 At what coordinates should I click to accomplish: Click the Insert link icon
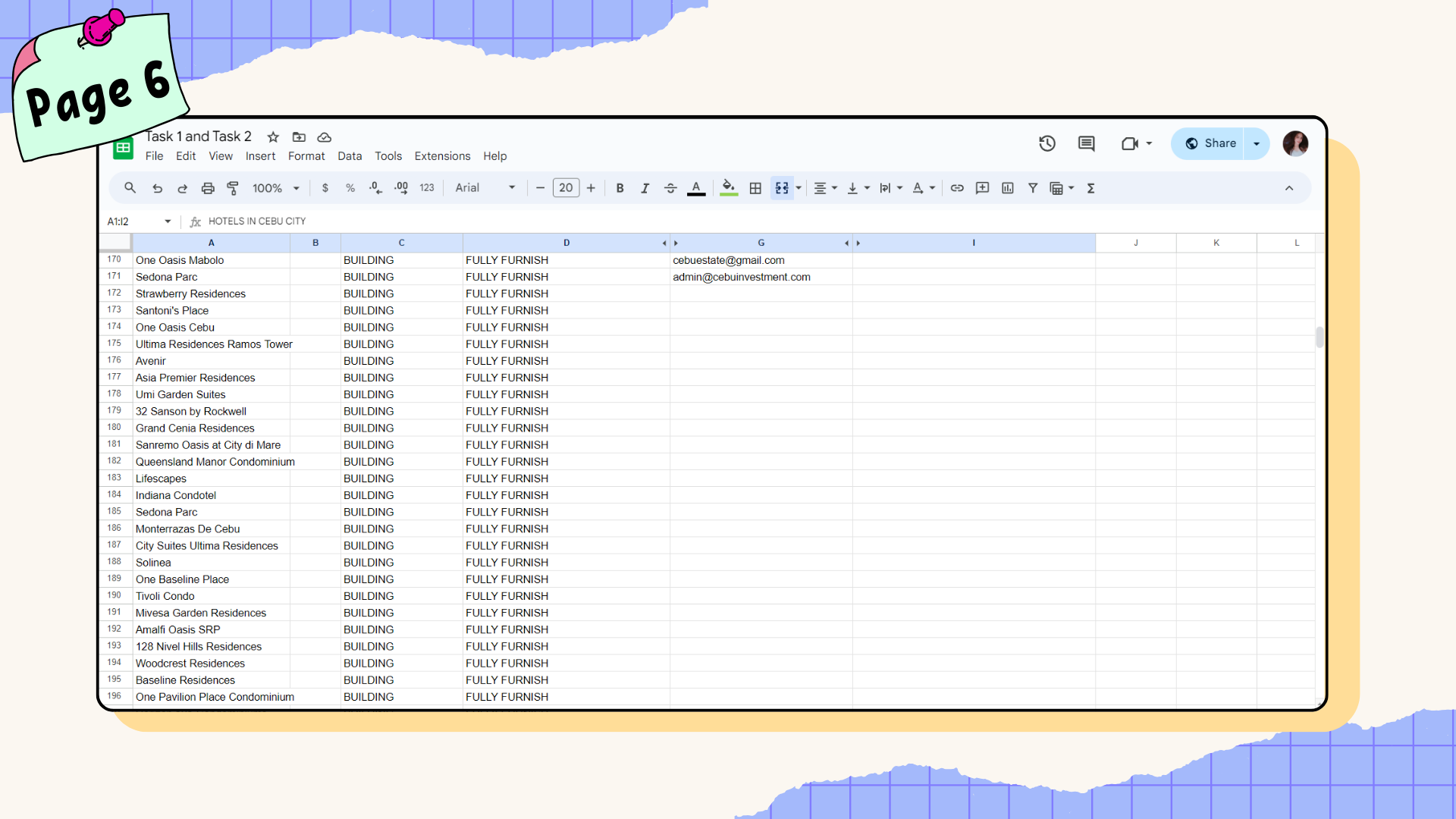[957, 188]
